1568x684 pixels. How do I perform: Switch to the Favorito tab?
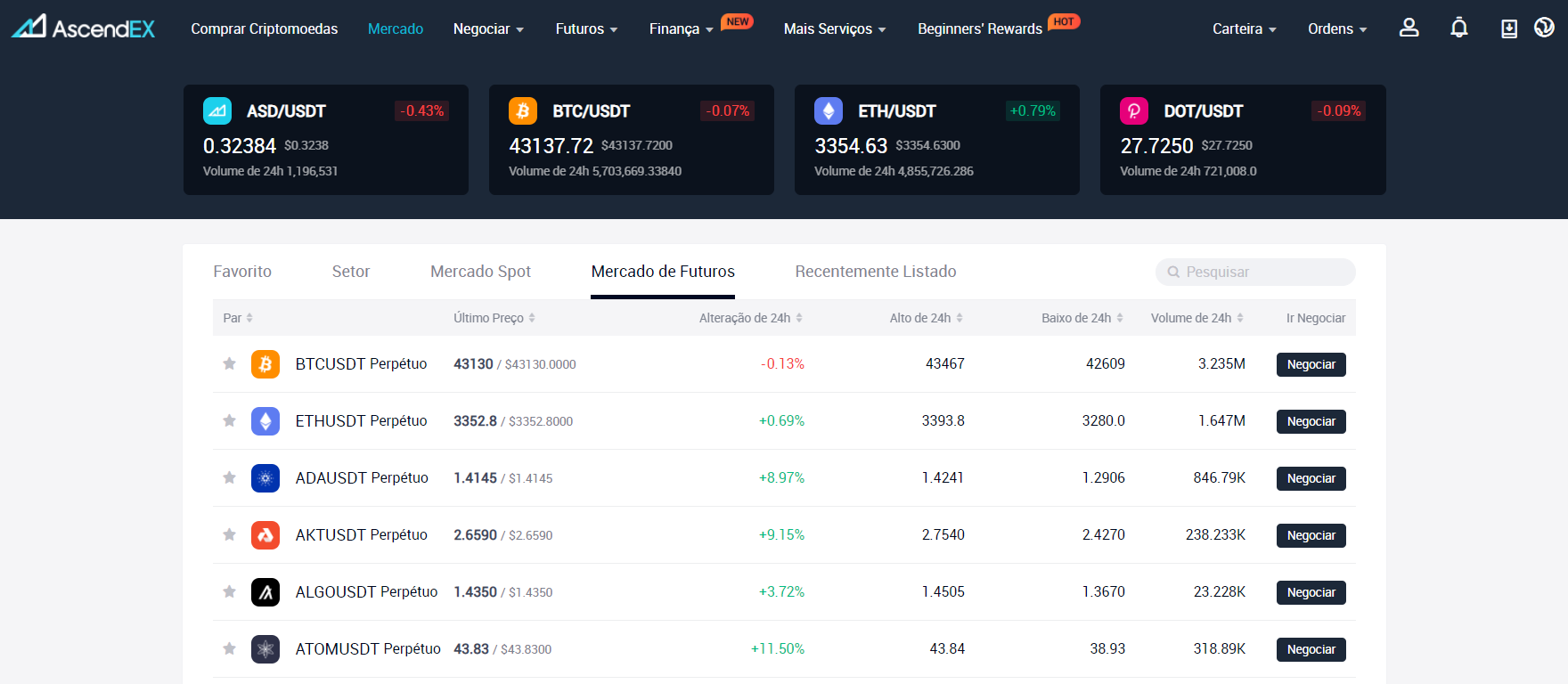click(242, 272)
